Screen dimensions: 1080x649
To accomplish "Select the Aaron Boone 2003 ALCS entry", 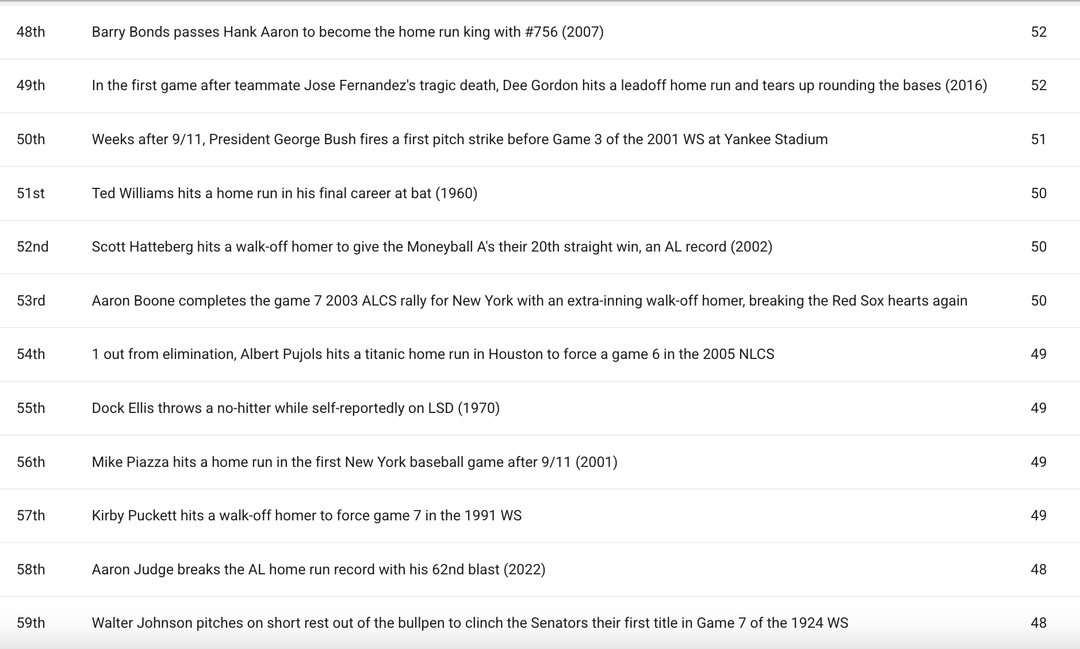I will [529, 301].
